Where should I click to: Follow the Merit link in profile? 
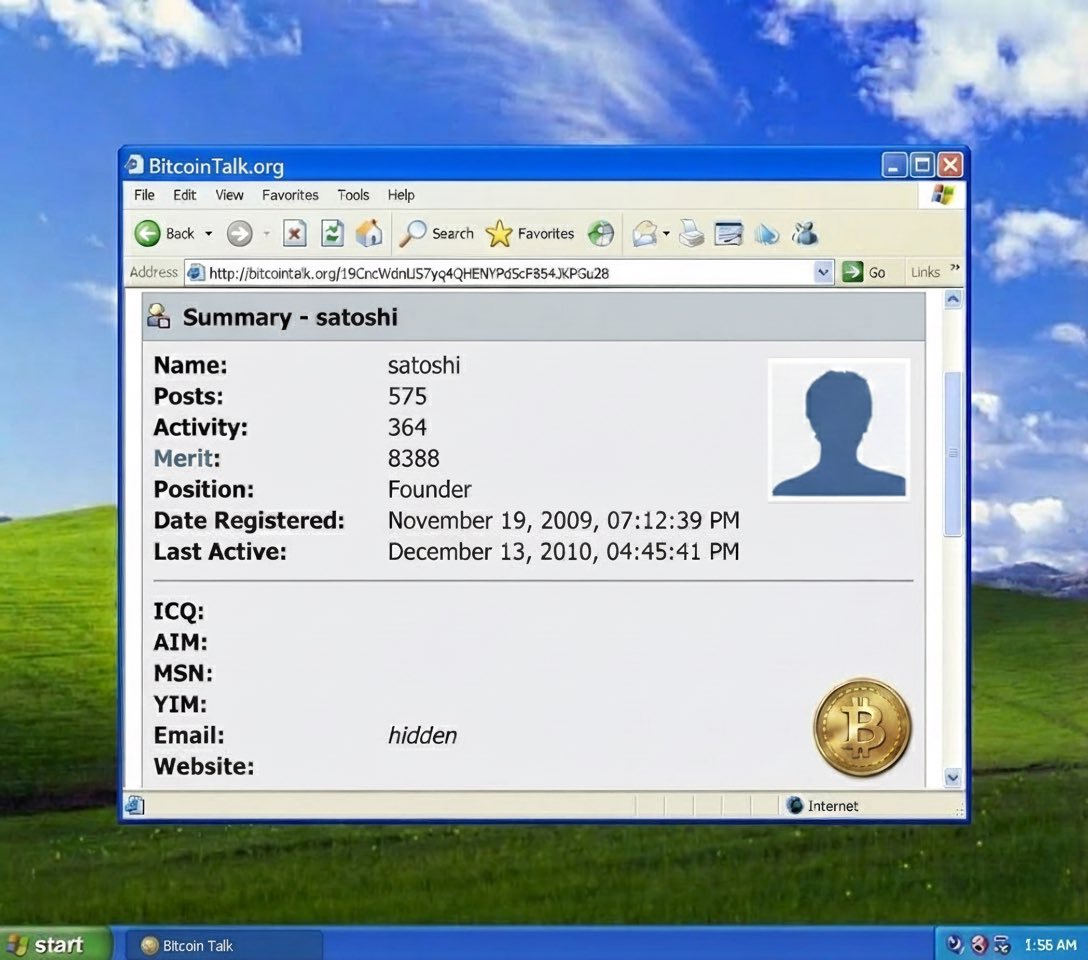click(183, 458)
